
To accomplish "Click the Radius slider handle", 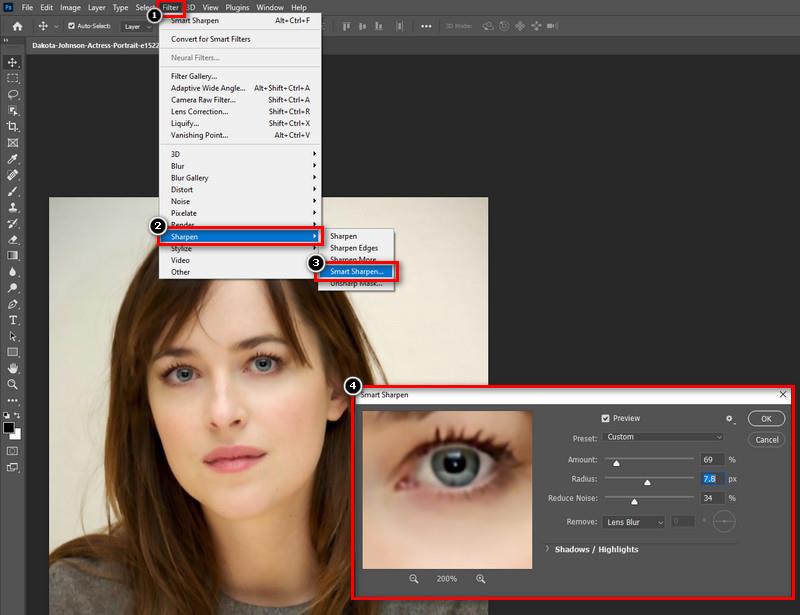I will click(x=647, y=482).
